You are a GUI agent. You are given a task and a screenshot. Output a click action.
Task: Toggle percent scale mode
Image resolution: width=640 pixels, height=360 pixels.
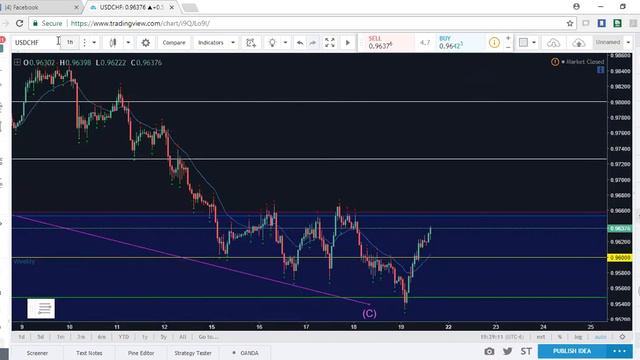pyautogui.click(x=560, y=337)
